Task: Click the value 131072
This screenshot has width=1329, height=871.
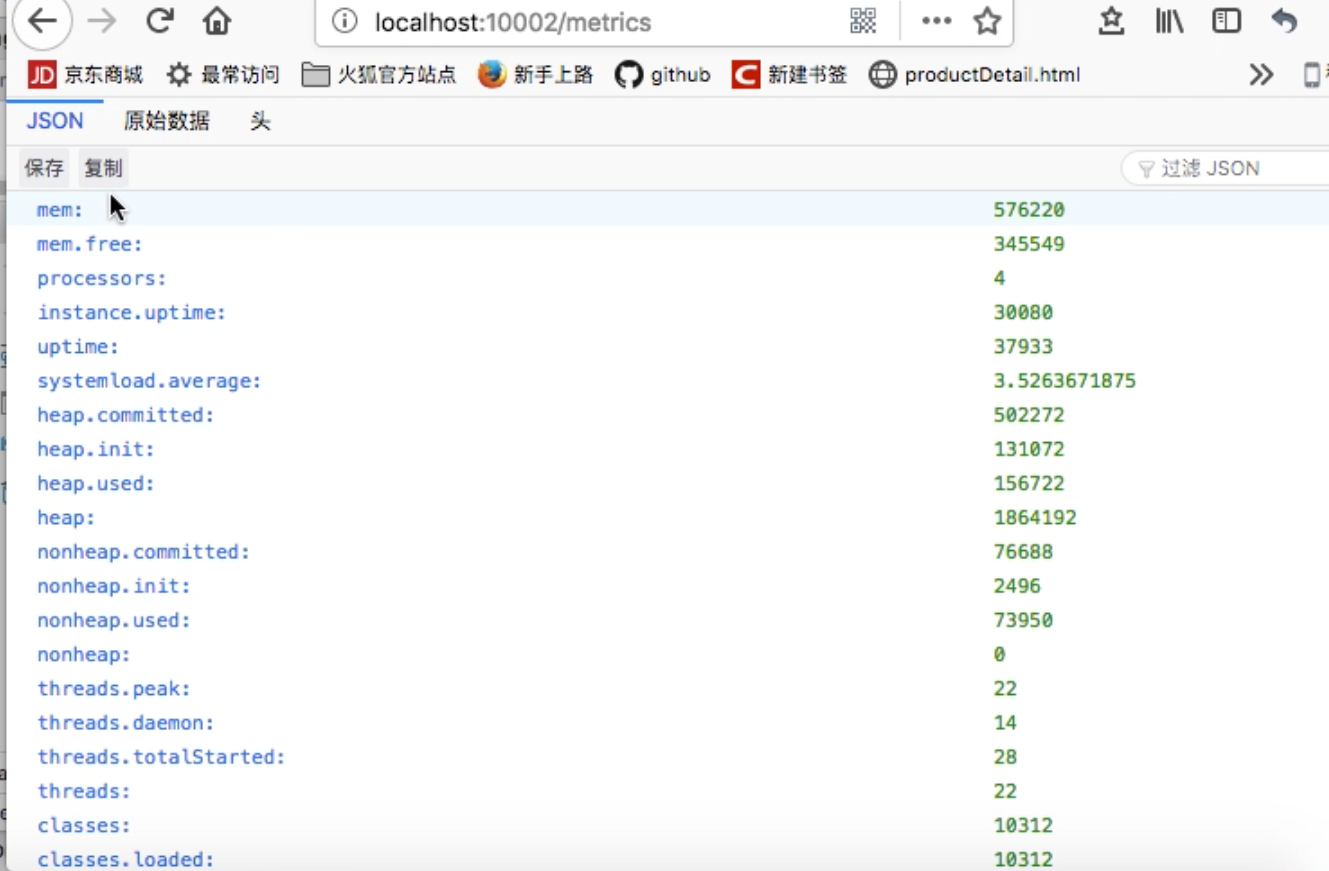Action: (1029, 449)
